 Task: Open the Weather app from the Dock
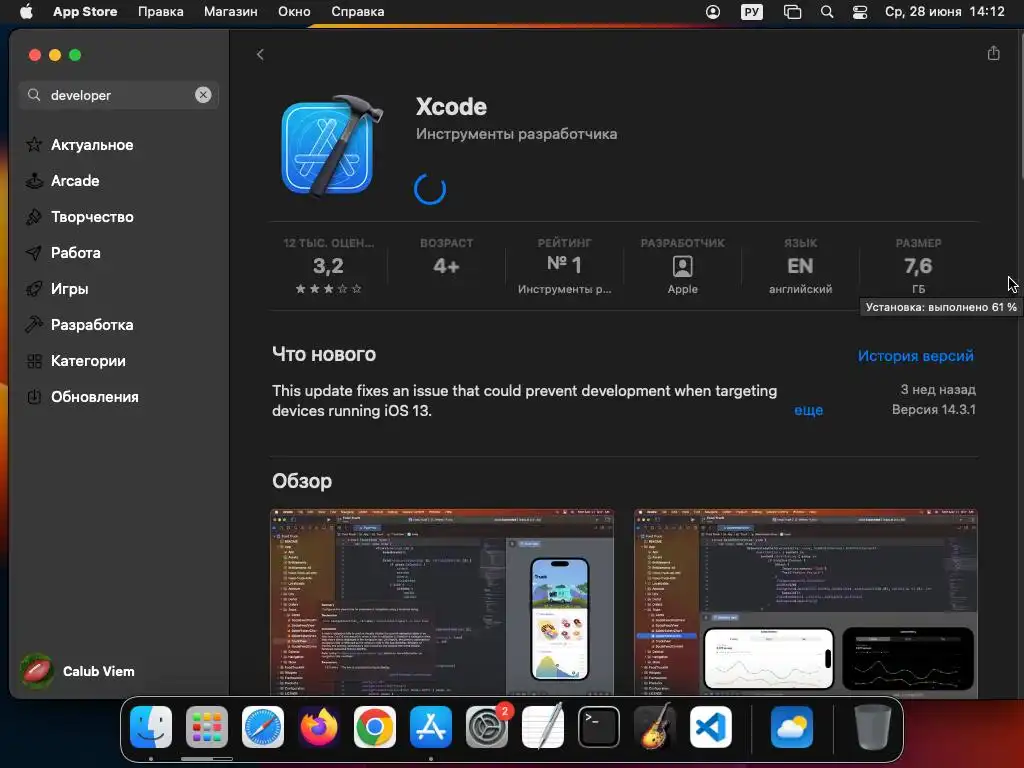pos(792,727)
